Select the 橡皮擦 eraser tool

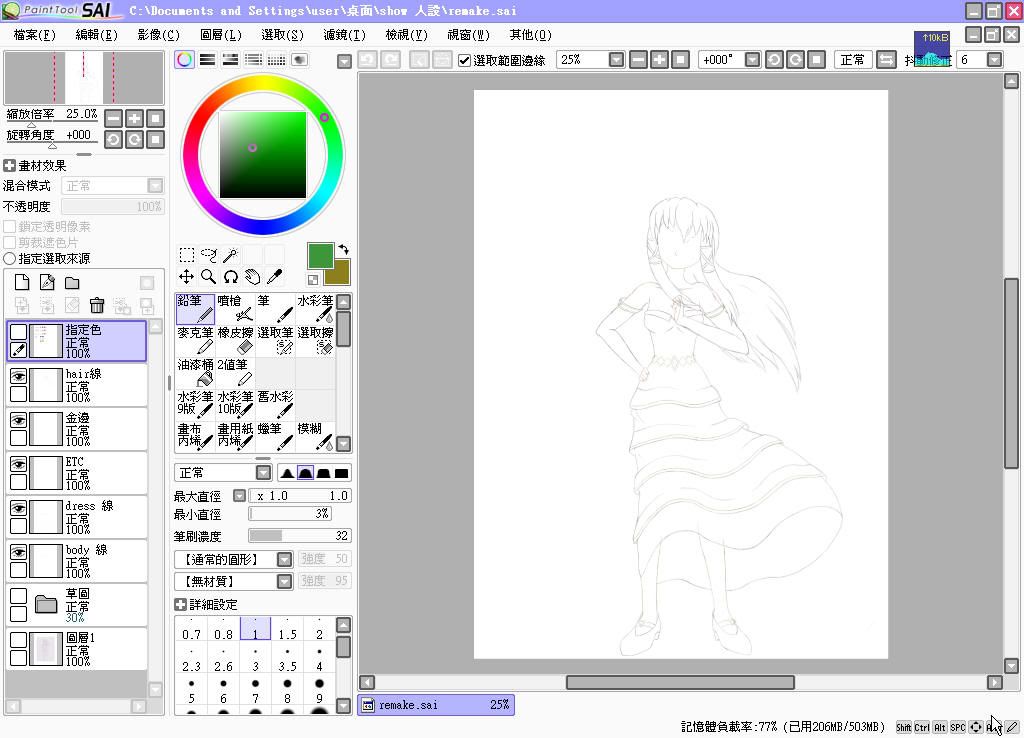pyautogui.click(x=235, y=340)
